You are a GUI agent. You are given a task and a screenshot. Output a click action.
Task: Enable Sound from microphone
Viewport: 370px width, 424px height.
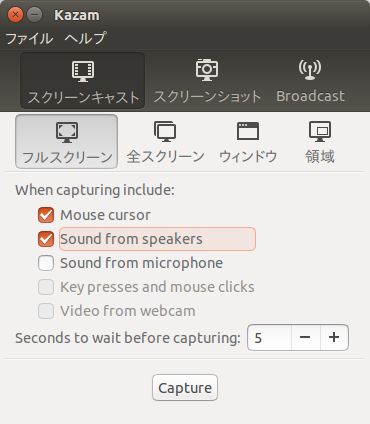coord(46,263)
